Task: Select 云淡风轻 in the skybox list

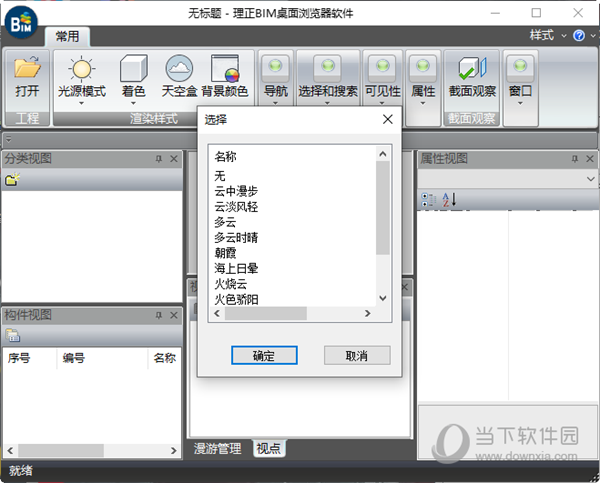Action: pos(236,207)
